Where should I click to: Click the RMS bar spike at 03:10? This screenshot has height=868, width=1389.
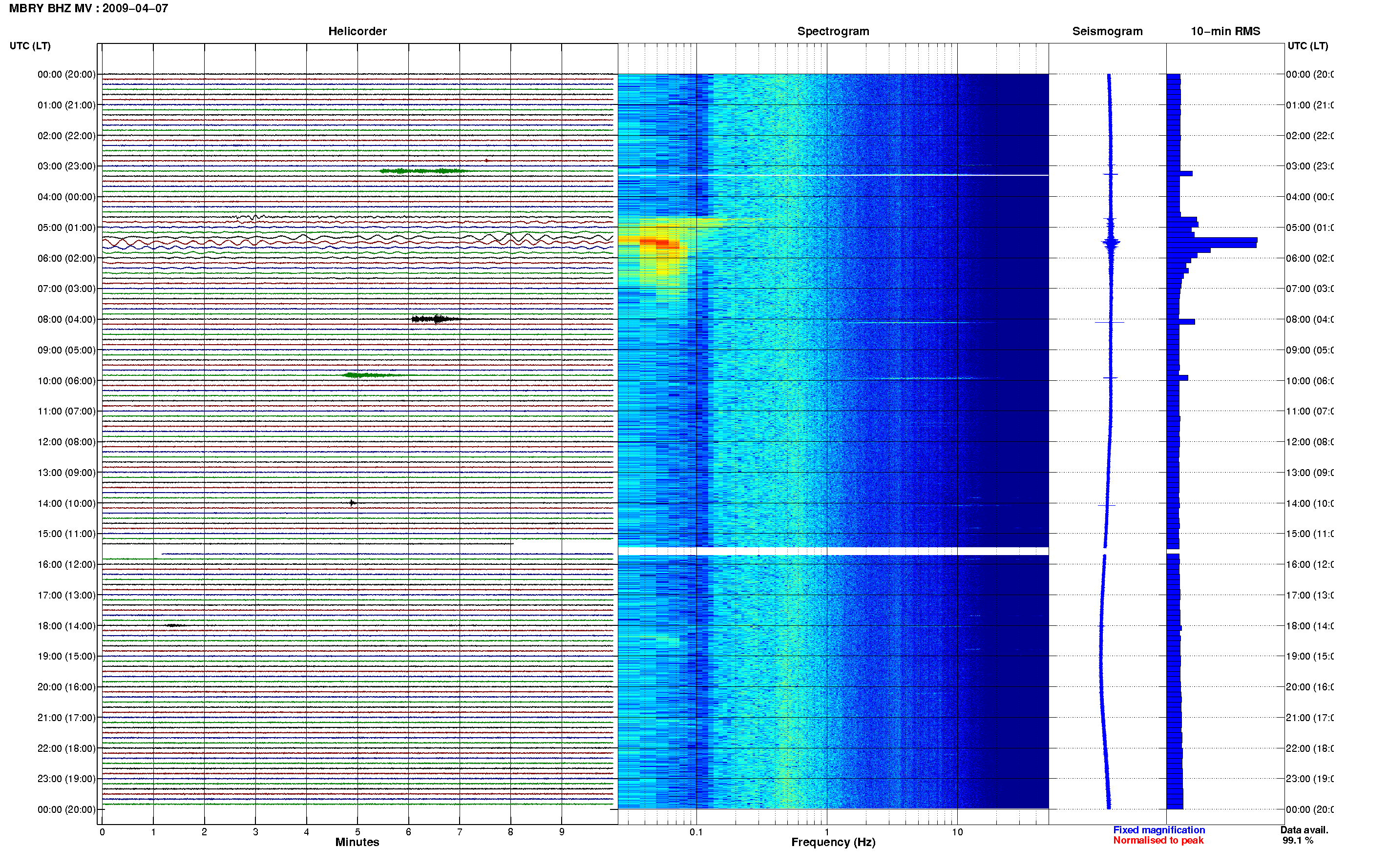pyautogui.click(x=1179, y=173)
